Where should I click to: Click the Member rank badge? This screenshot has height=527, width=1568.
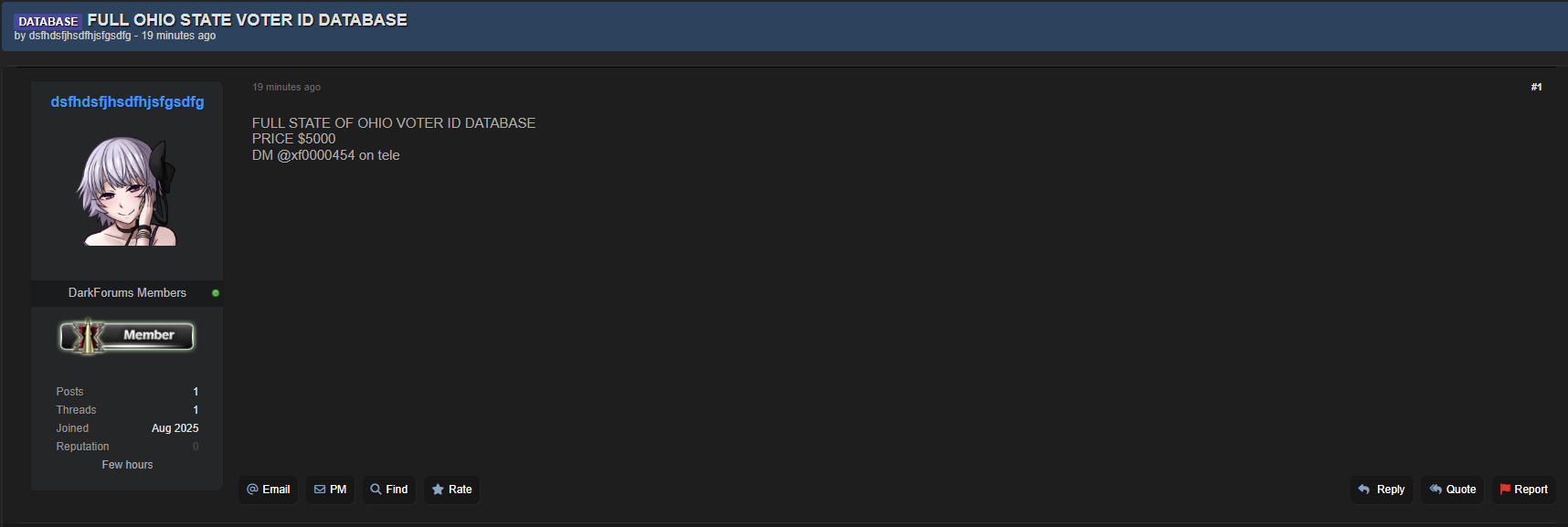coord(127,336)
